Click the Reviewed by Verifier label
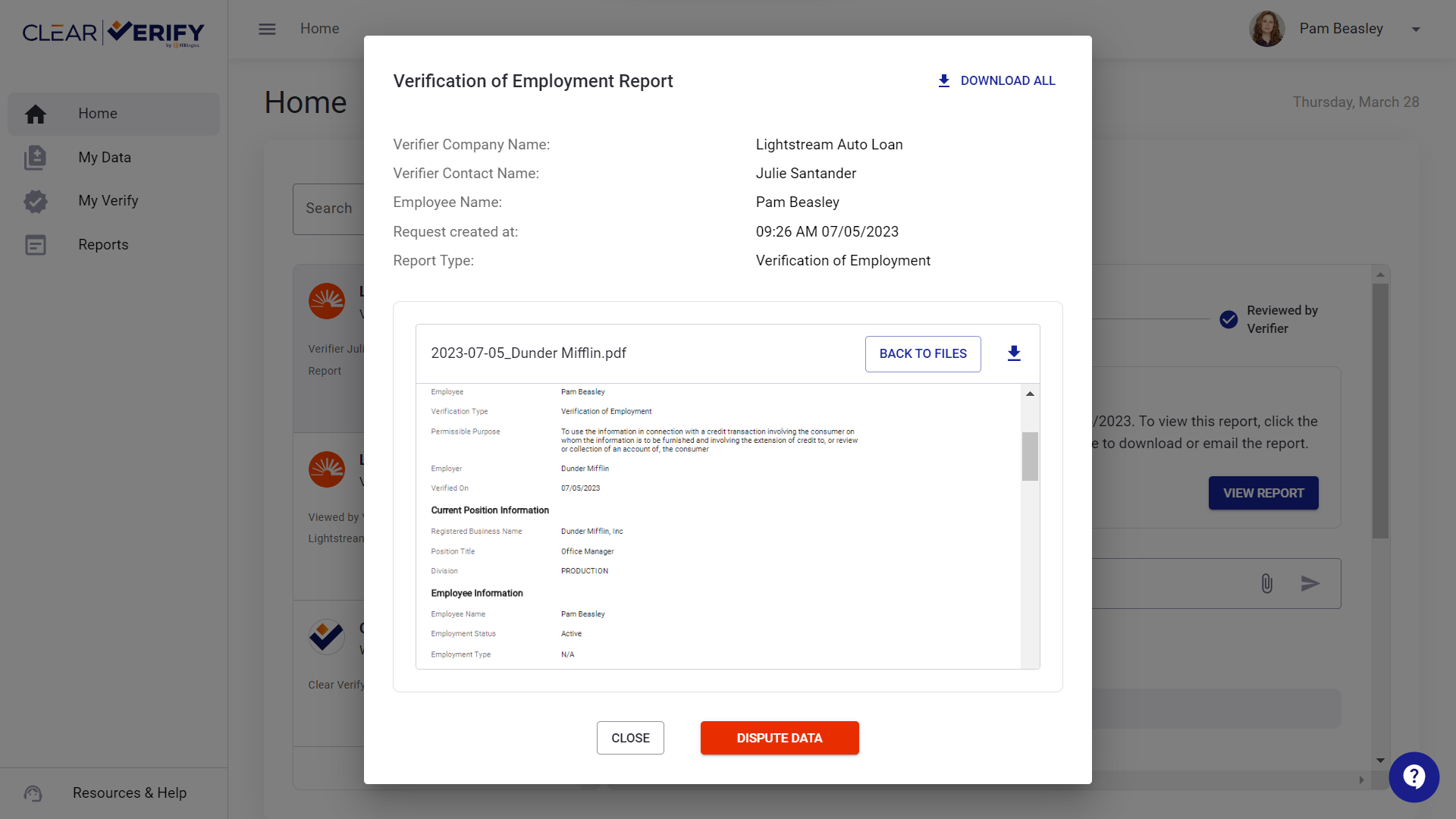1456x819 pixels. point(1282,319)
